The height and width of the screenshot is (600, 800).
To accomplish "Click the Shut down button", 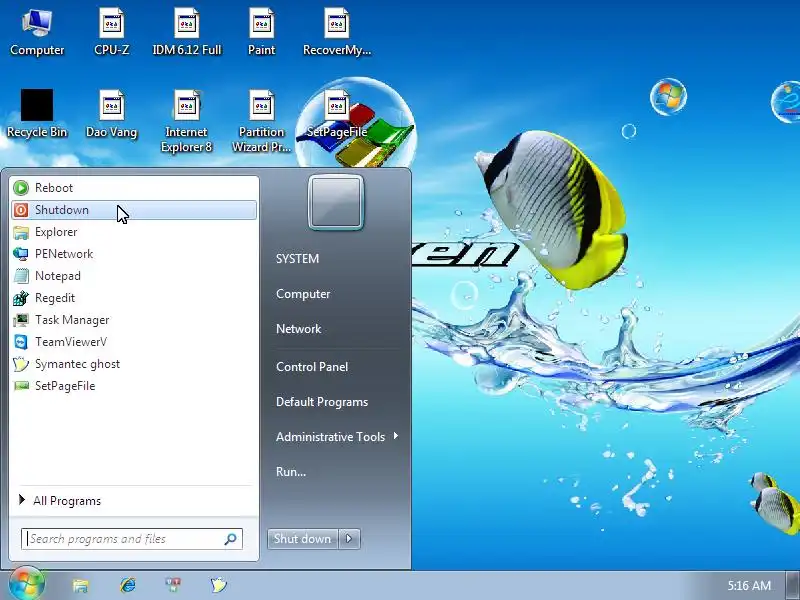I will coord(303,539).
